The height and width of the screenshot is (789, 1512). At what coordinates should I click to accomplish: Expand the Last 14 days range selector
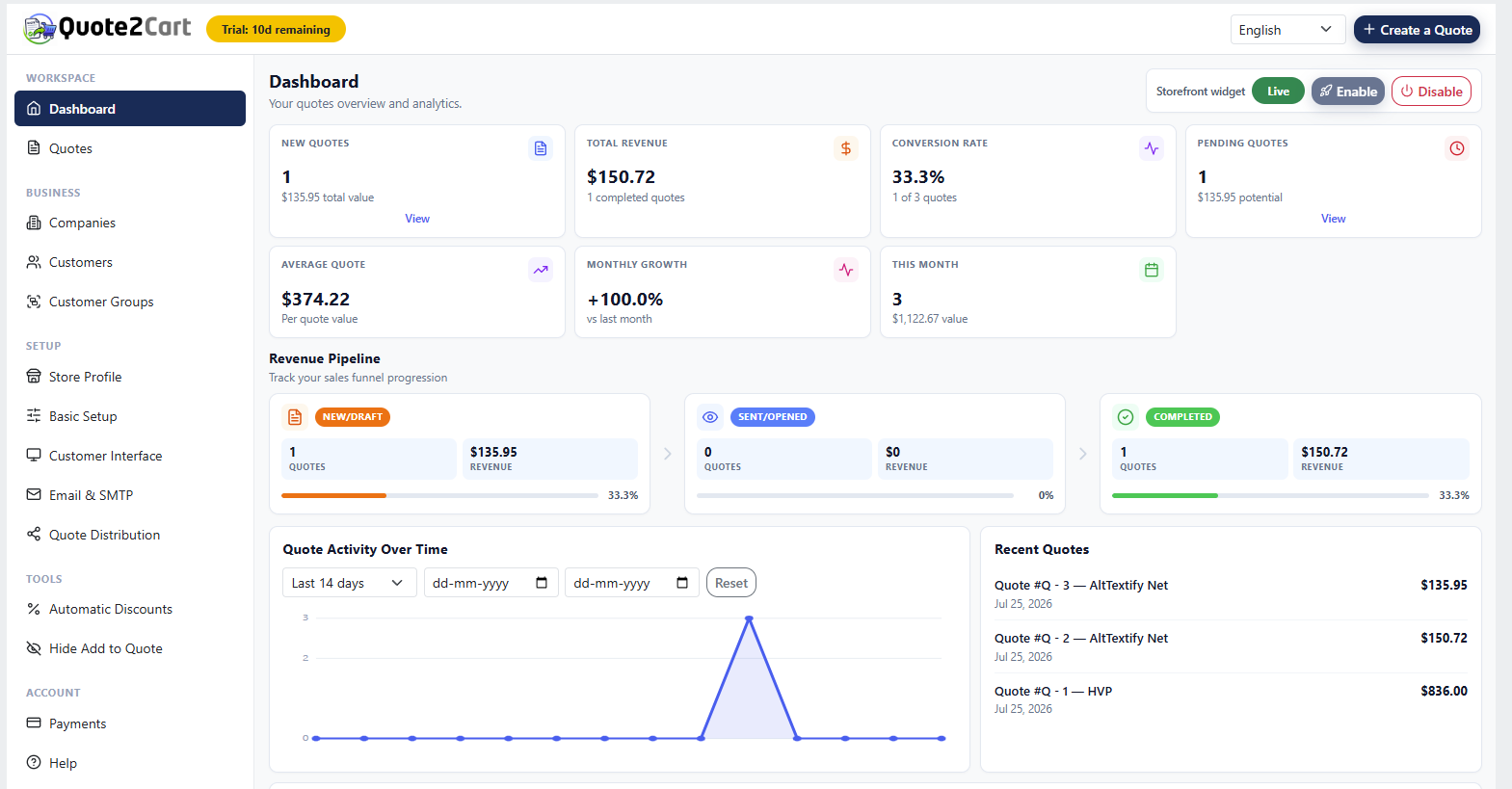click(x=349, y=583)
